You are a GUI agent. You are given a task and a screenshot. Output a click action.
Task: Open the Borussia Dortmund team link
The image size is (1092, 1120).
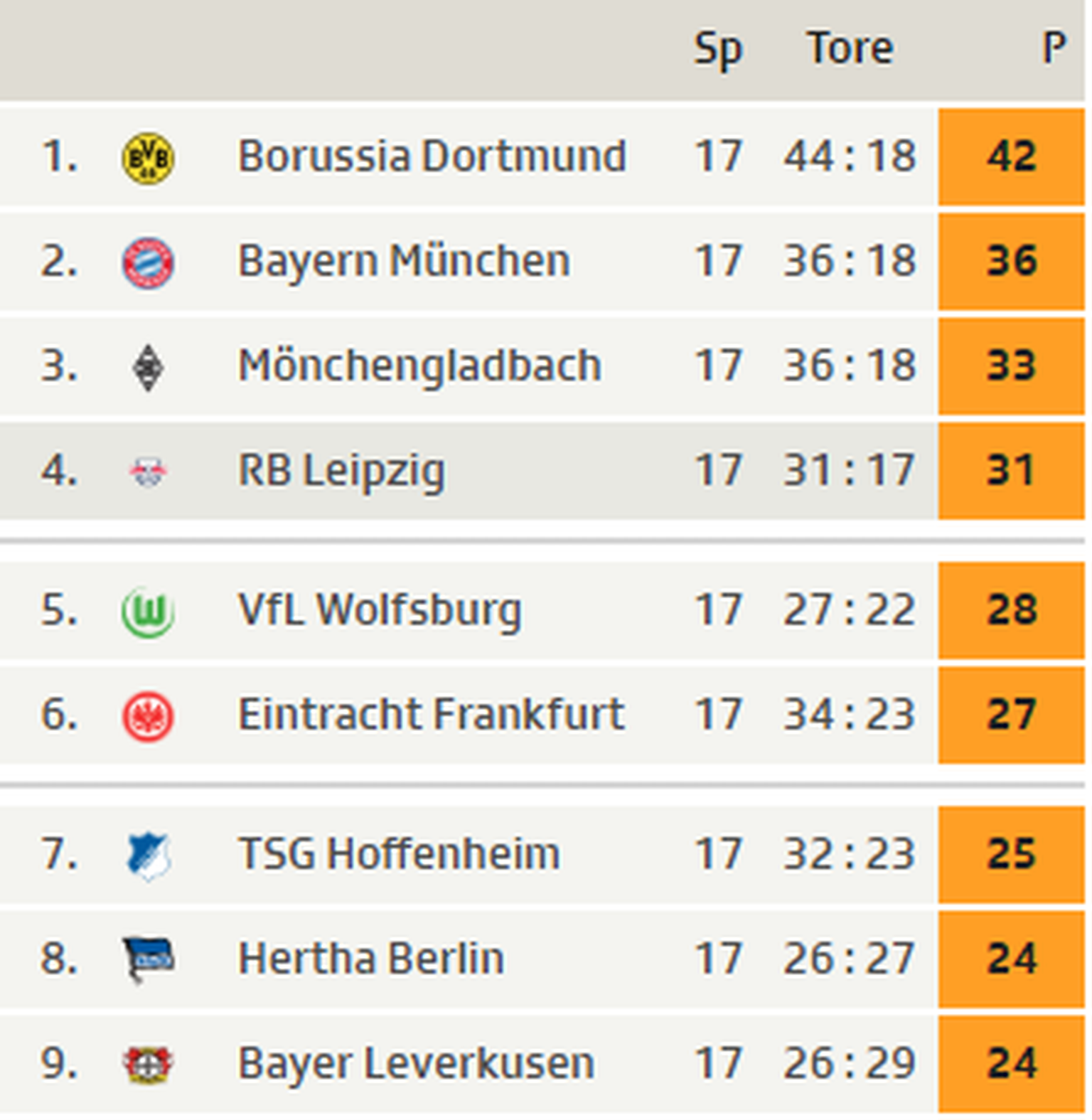coord(432,156)
